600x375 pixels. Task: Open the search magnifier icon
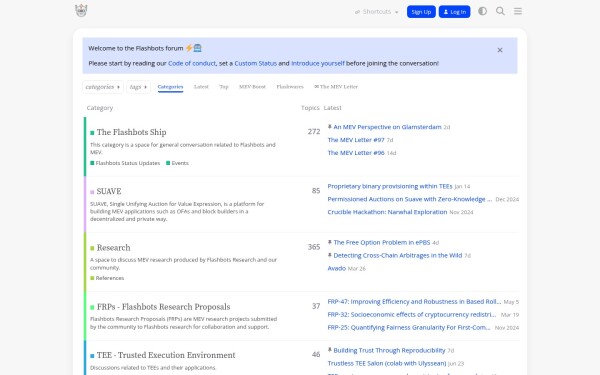pyautogui.click(x=500, y=11)
